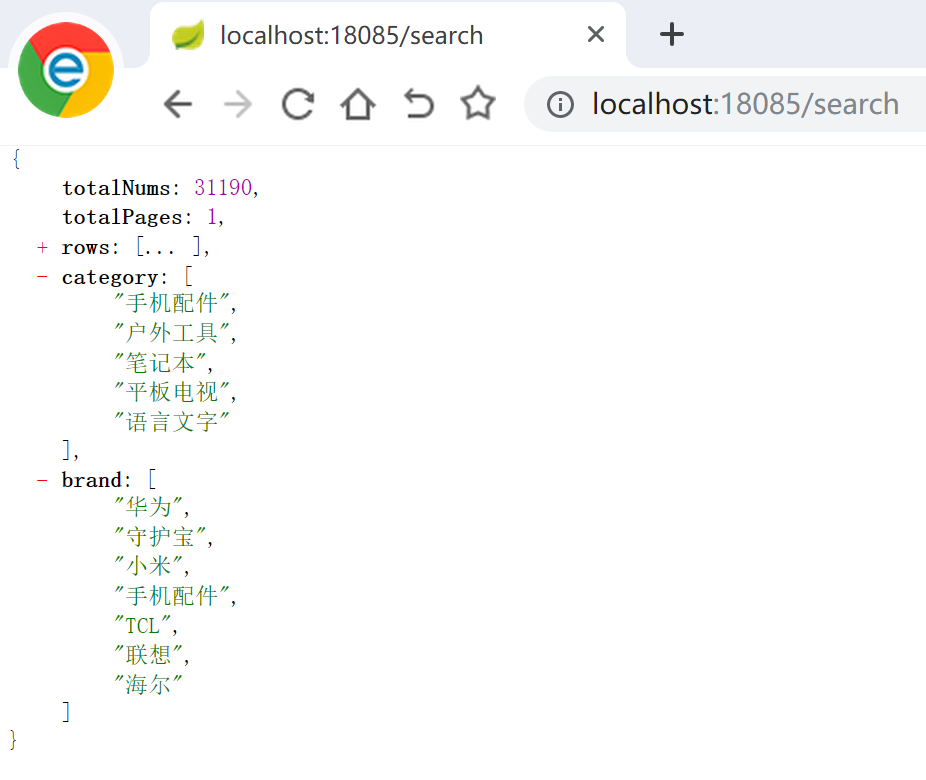This screenshot has width=926, height=780.
Task: Click the rows key label
Action: pos(86,247)
